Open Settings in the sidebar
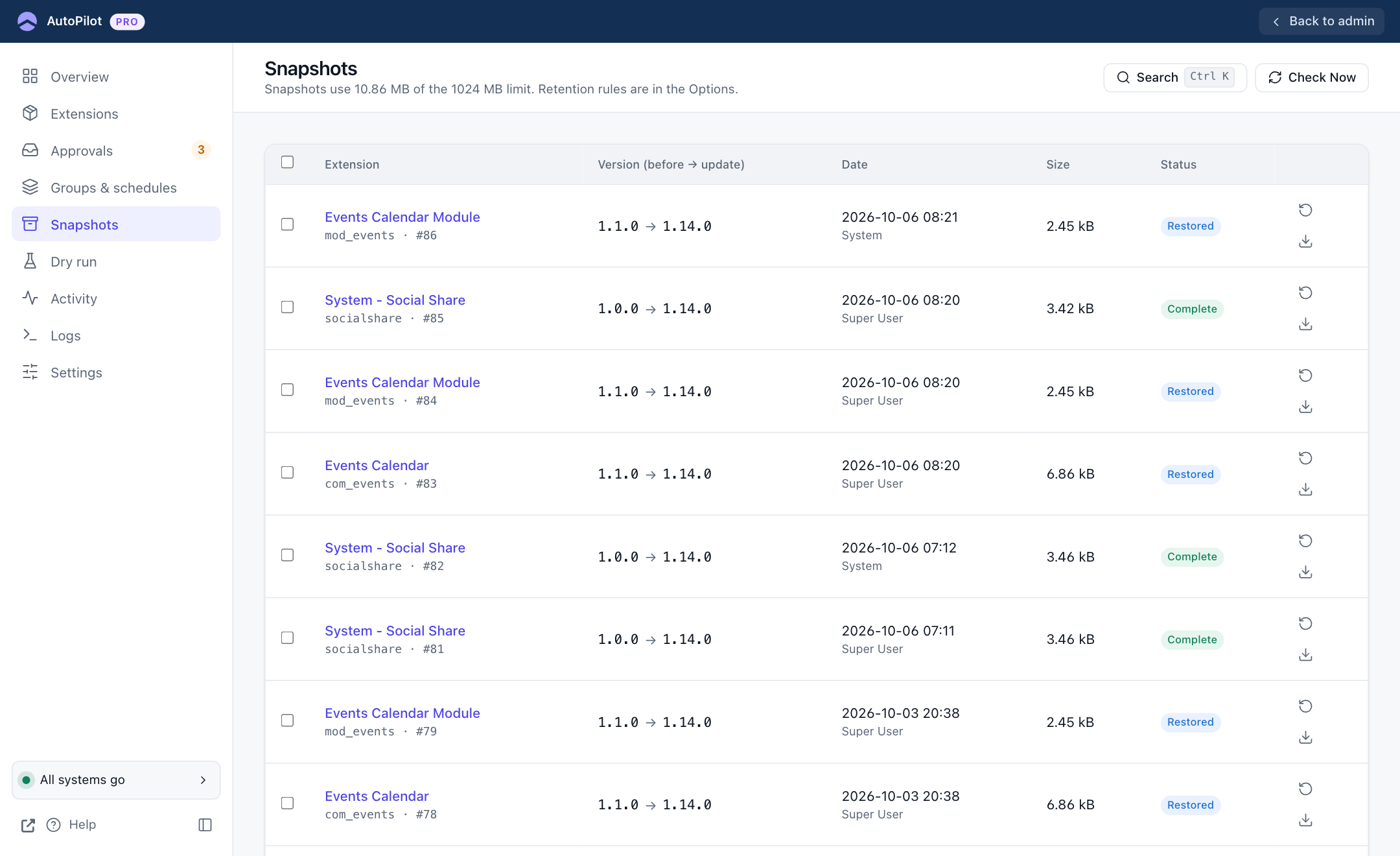This screenshot has width=1400, height=856. pyautogui.click(x=116, y=372)
